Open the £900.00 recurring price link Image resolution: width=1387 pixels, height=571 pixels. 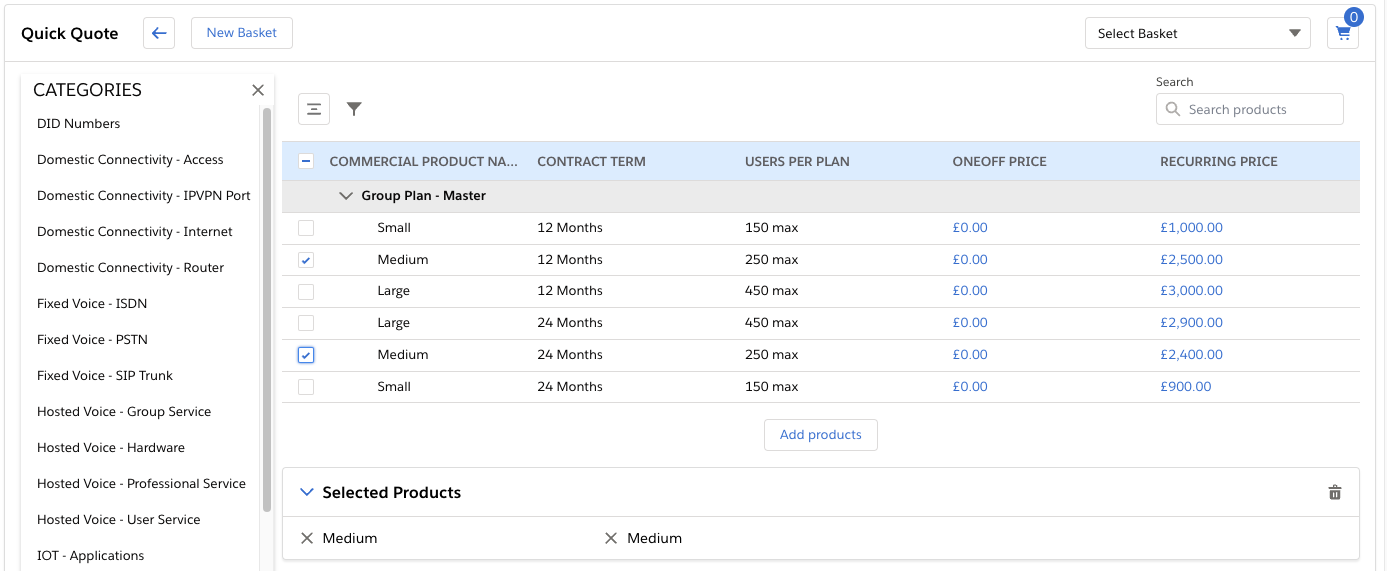click(x=1186, y=387)
